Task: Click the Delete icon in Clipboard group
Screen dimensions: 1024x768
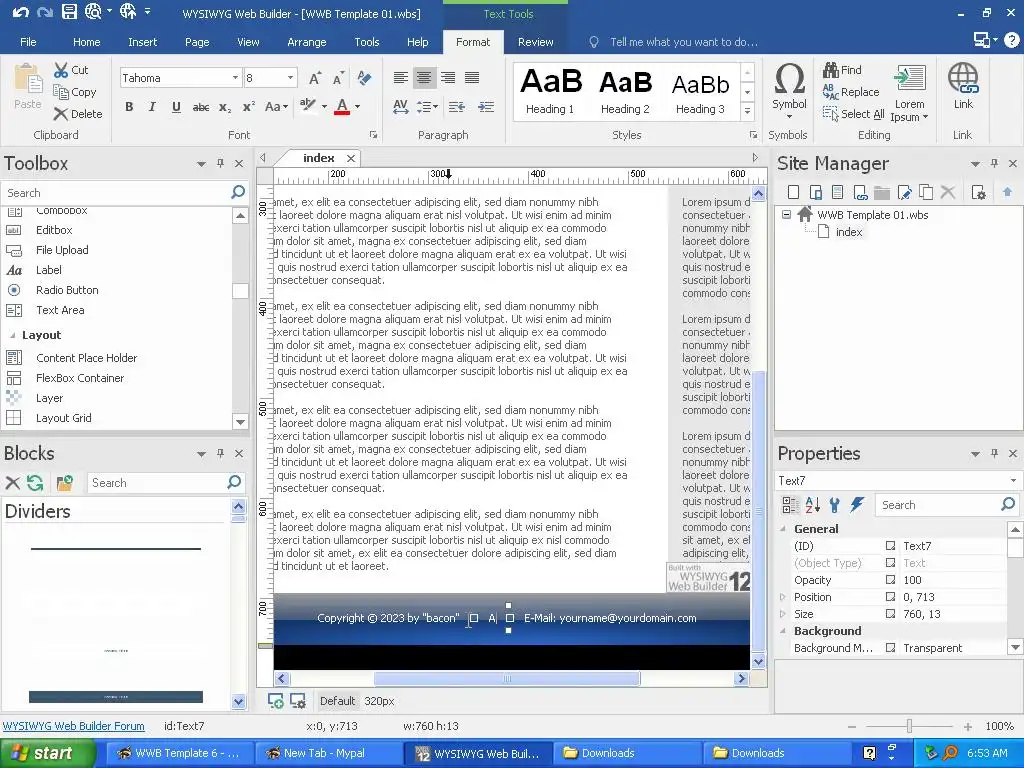Action: 61,114
